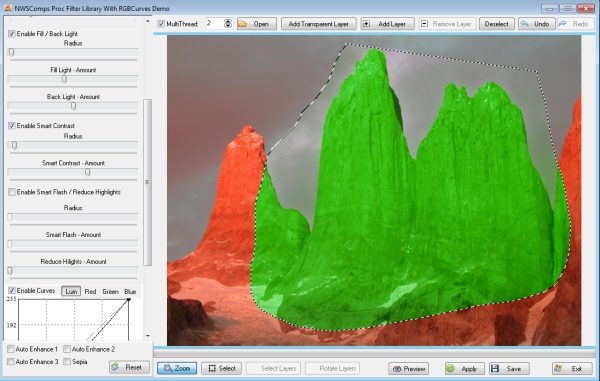This screenshot has width=600, height=381.
Task: Click the Fill Light Amount slider
Action: click(x=73, y=80)
